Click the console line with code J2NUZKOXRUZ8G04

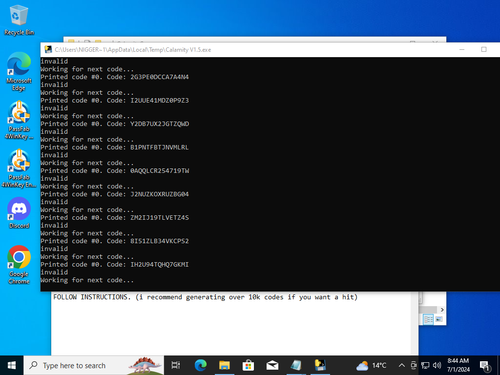[115, 194]
